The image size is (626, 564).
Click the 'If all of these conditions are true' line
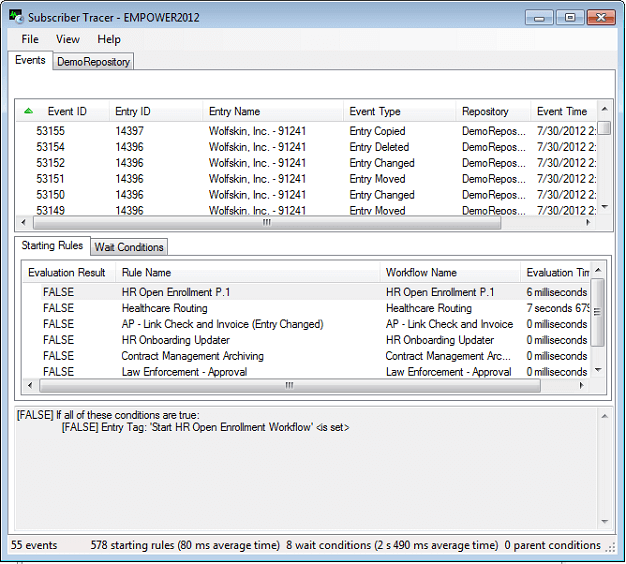click(108, 415)
